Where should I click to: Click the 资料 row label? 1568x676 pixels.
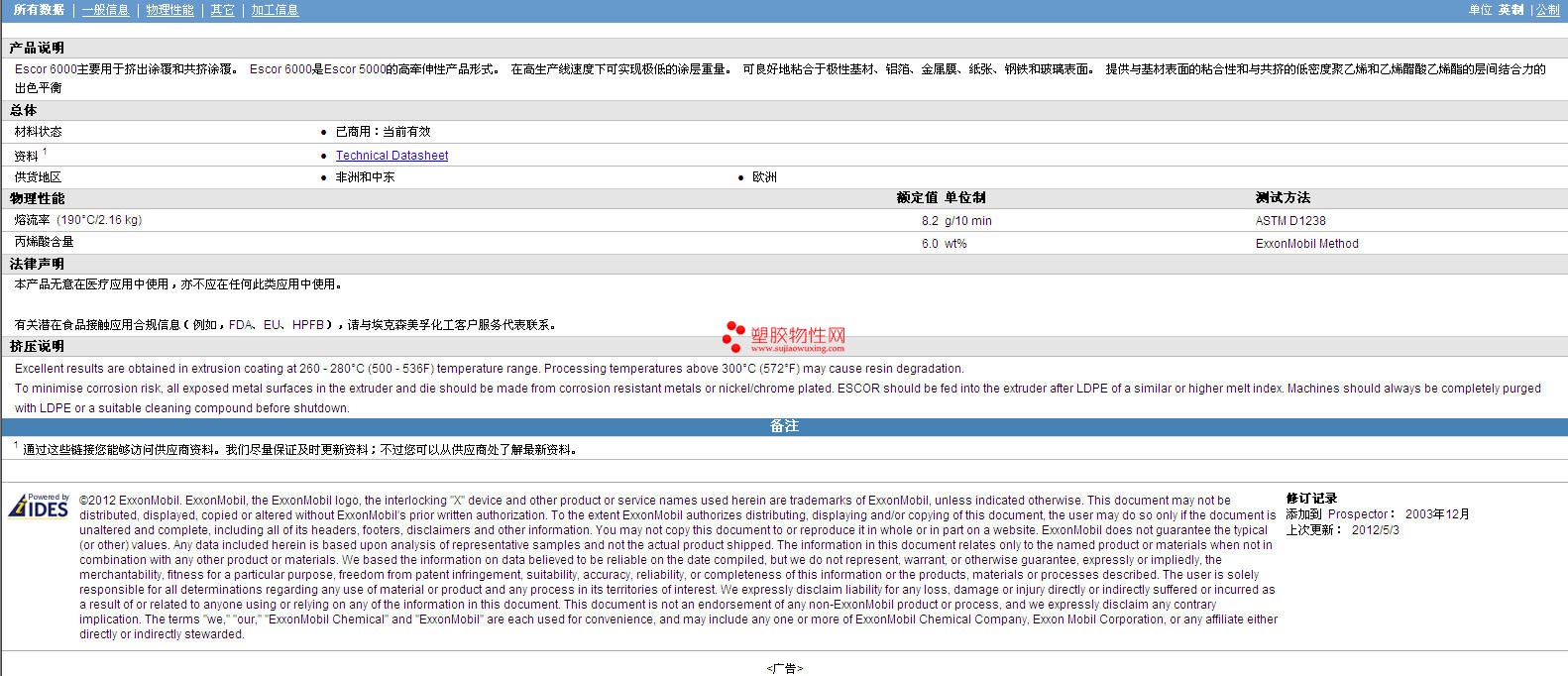tap(27, 156)
